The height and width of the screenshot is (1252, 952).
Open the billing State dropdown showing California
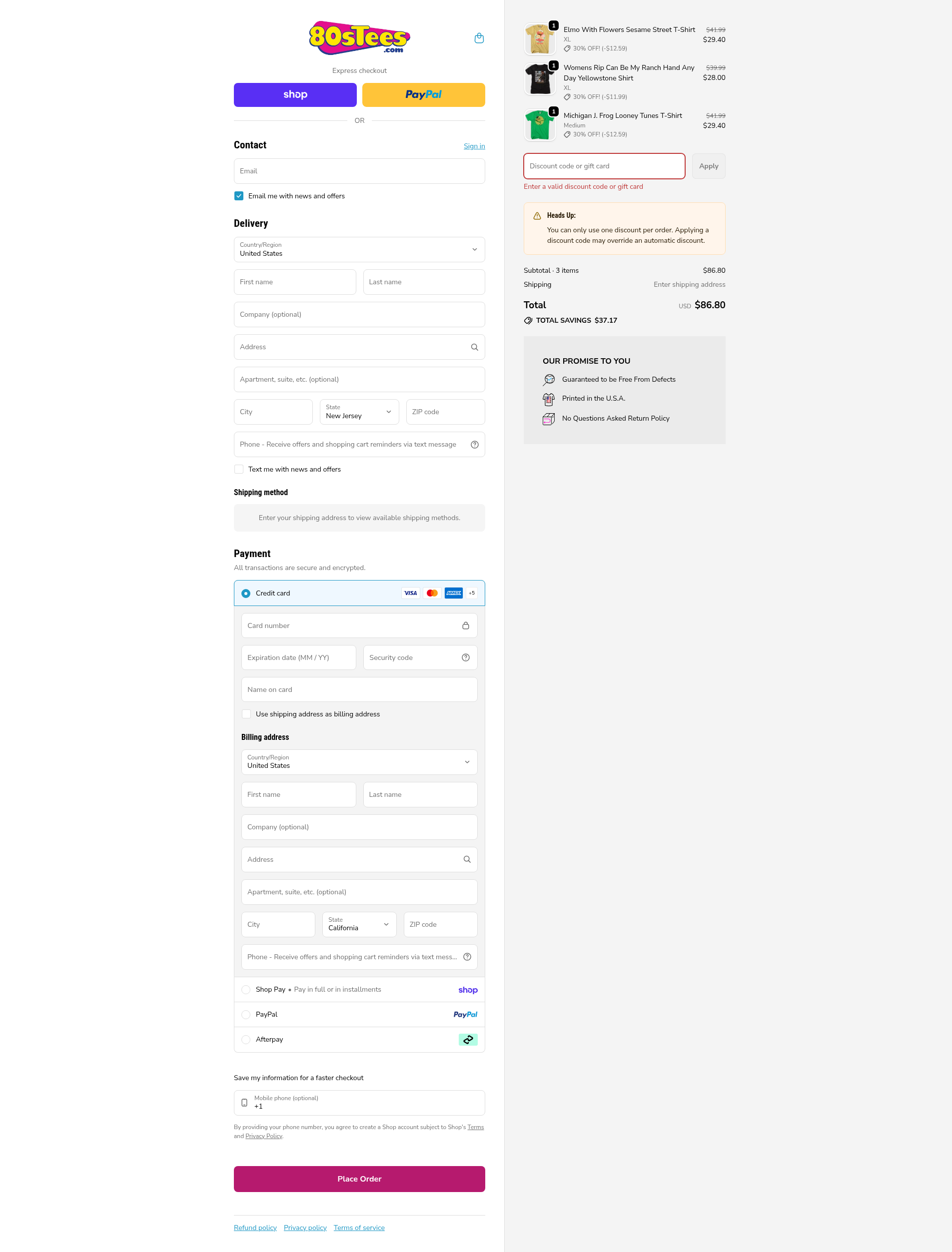tap(359, 925)
